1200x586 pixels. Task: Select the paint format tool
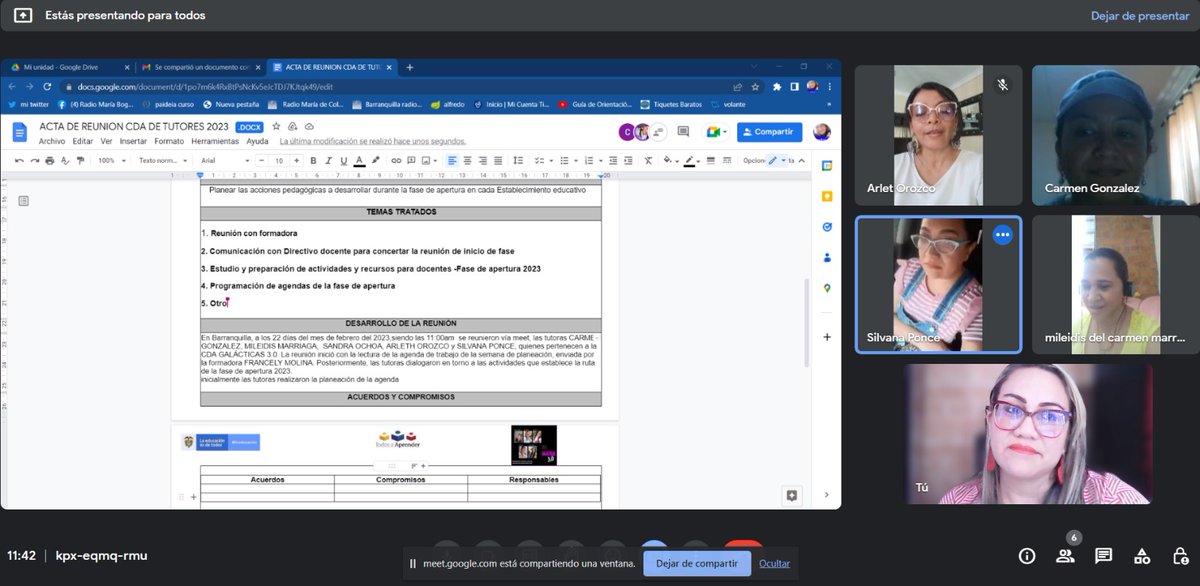tap(81, 160)
